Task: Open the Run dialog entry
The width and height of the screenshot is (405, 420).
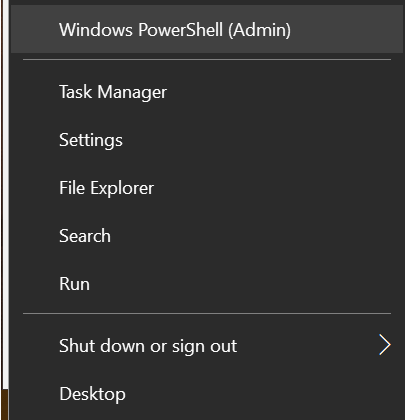Action: click(x=207, y=284)
